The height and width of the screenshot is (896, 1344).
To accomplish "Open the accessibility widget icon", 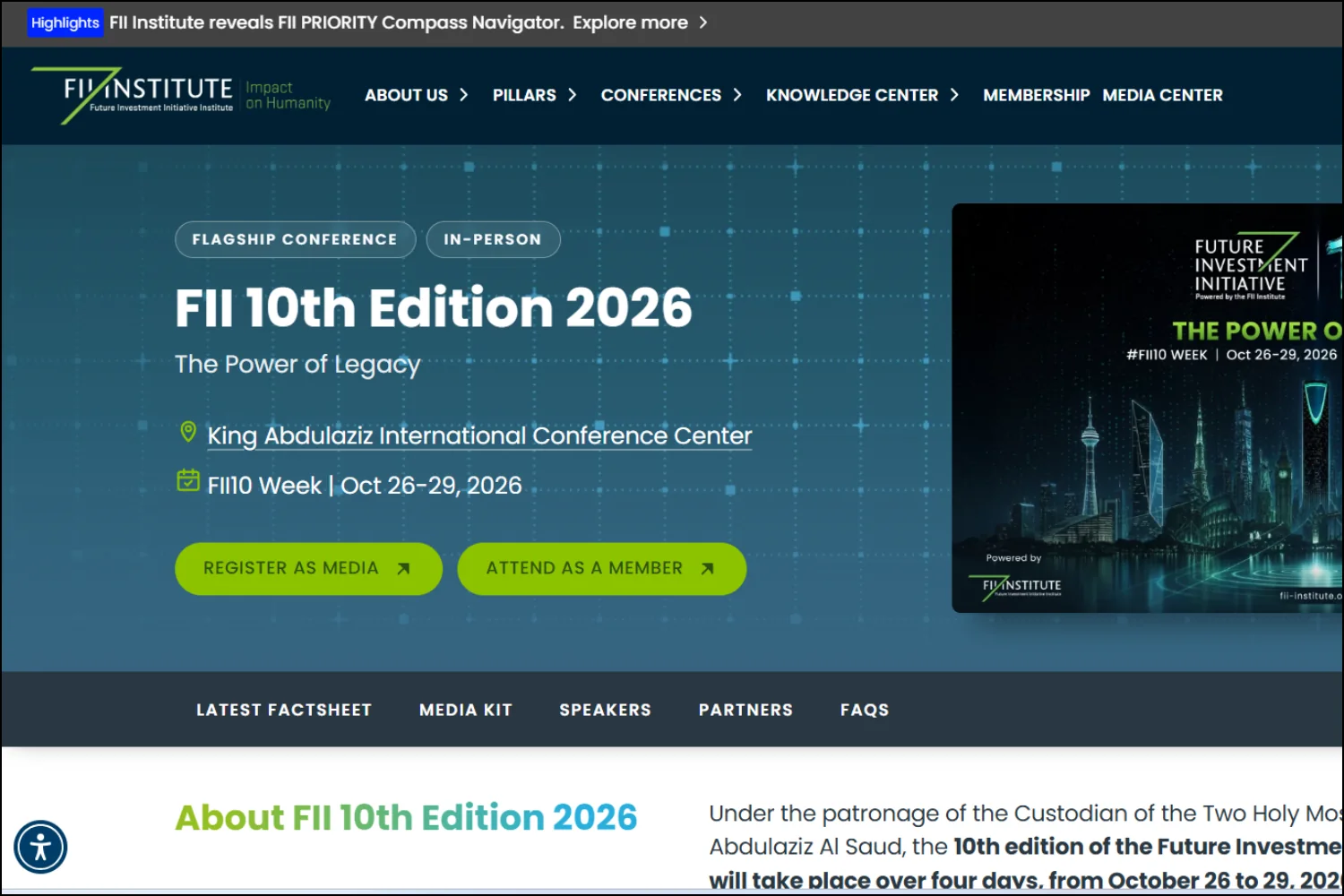I will [x=40, y=847].
